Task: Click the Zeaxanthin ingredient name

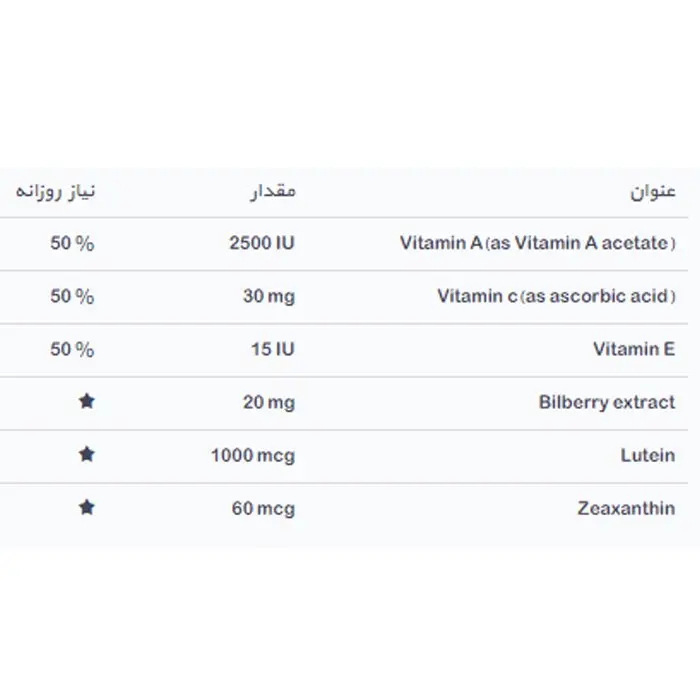Action: 626,508
